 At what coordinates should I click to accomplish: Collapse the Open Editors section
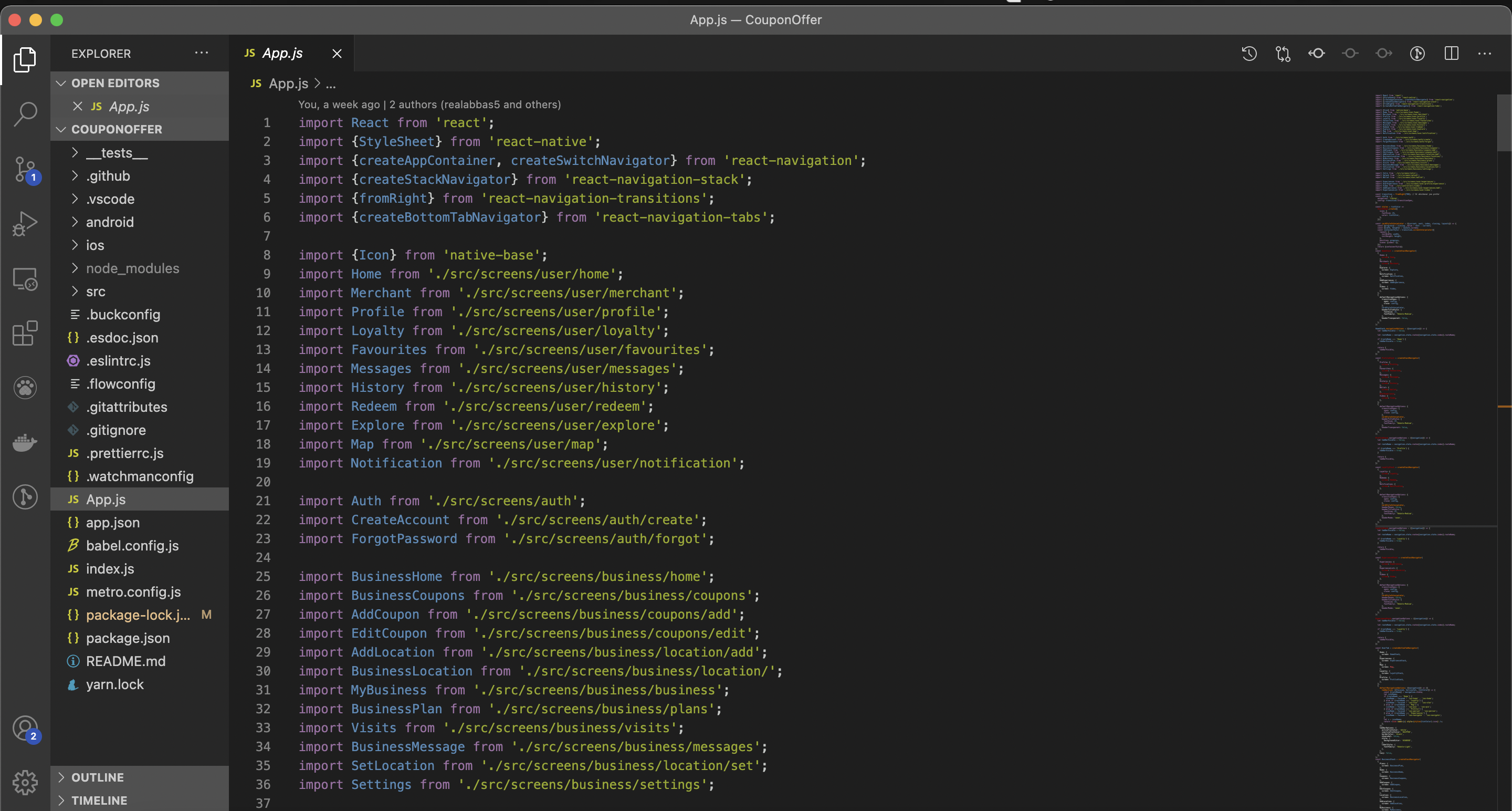pos(140,83)
